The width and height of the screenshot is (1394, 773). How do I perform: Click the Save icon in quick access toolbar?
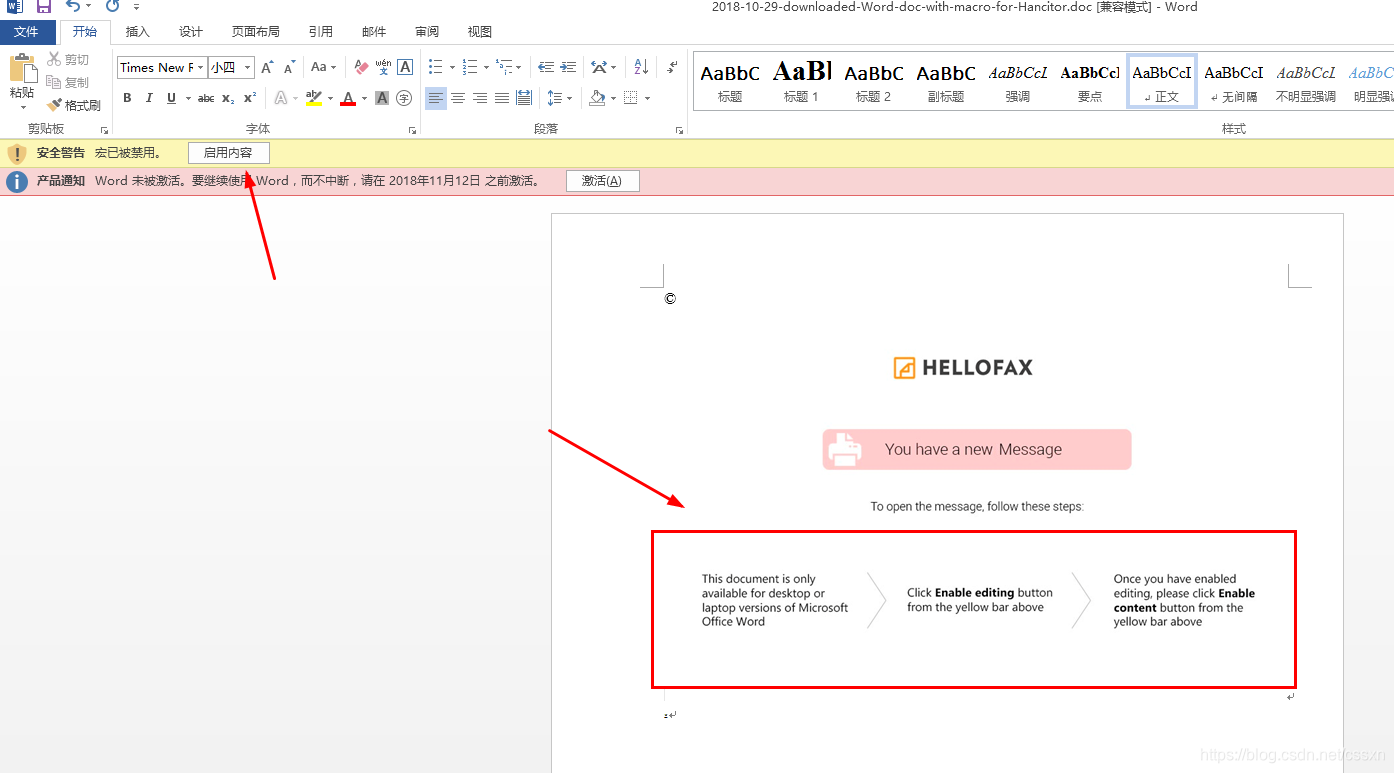[44, 6]
